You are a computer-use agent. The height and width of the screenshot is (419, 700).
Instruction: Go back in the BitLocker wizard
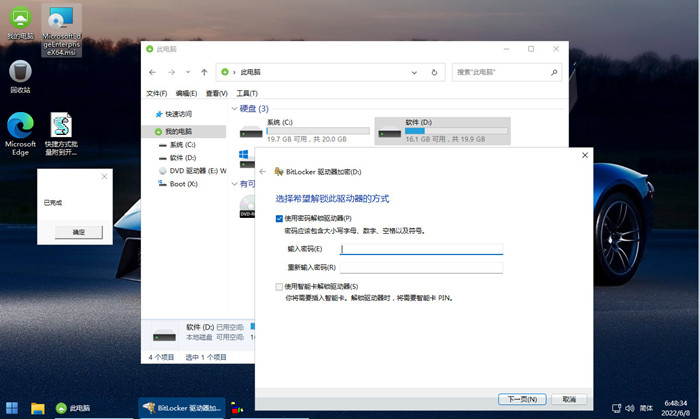click(262, 172)
